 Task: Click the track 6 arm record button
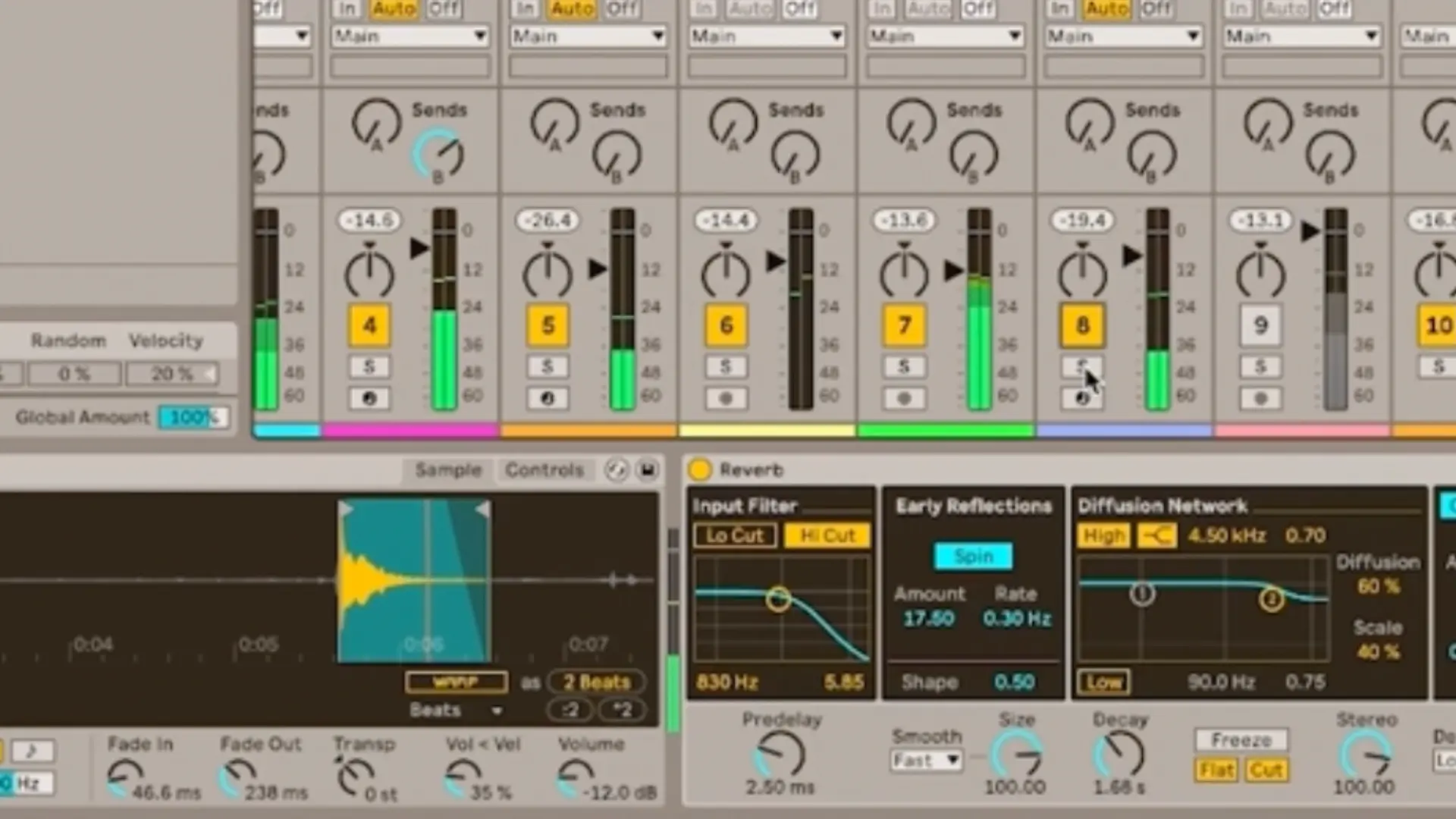click(726, 398)
